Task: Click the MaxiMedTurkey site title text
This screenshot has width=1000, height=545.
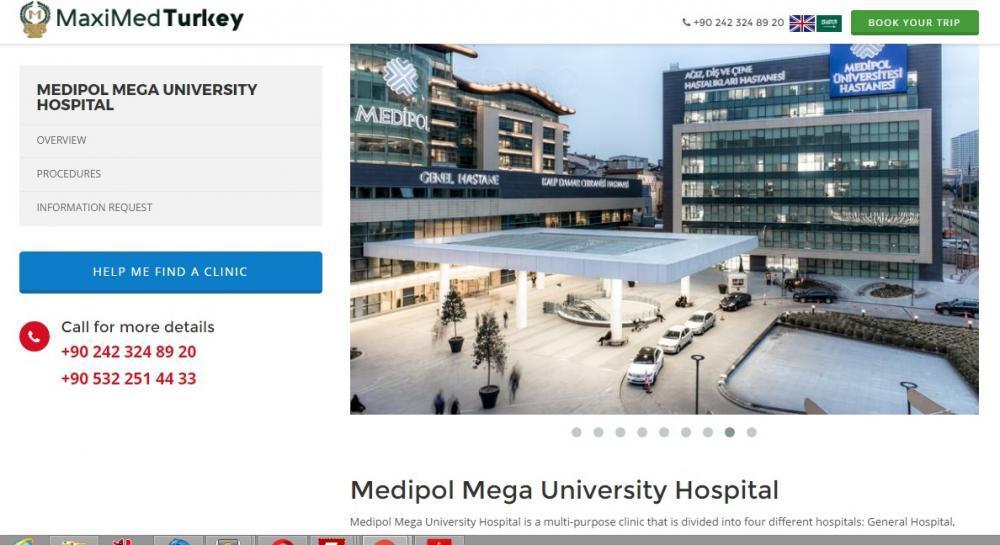Action: pyautogui.click(x=150, y=18)
